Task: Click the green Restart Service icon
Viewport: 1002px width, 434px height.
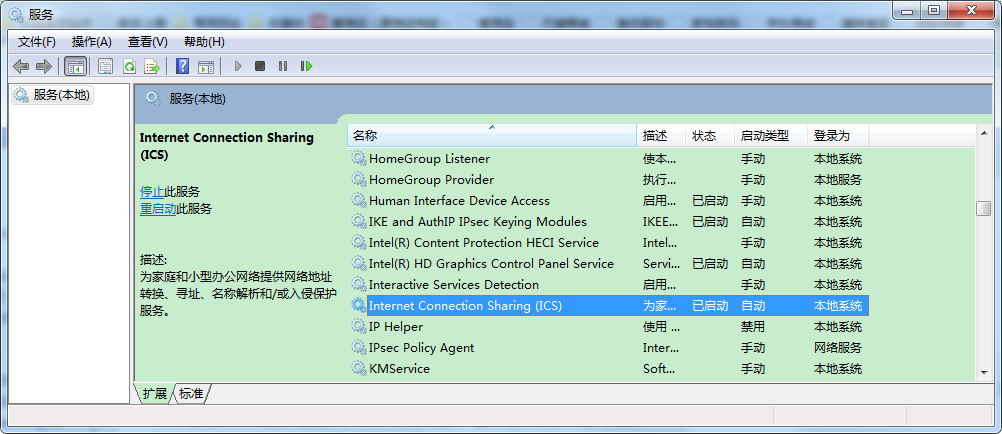Action: (307, 66)
